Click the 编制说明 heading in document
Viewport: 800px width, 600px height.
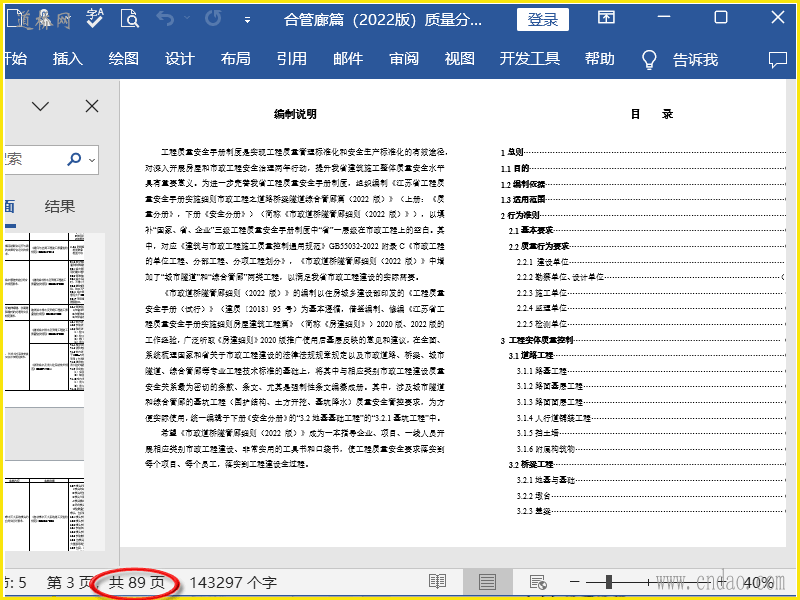(295, 114)
